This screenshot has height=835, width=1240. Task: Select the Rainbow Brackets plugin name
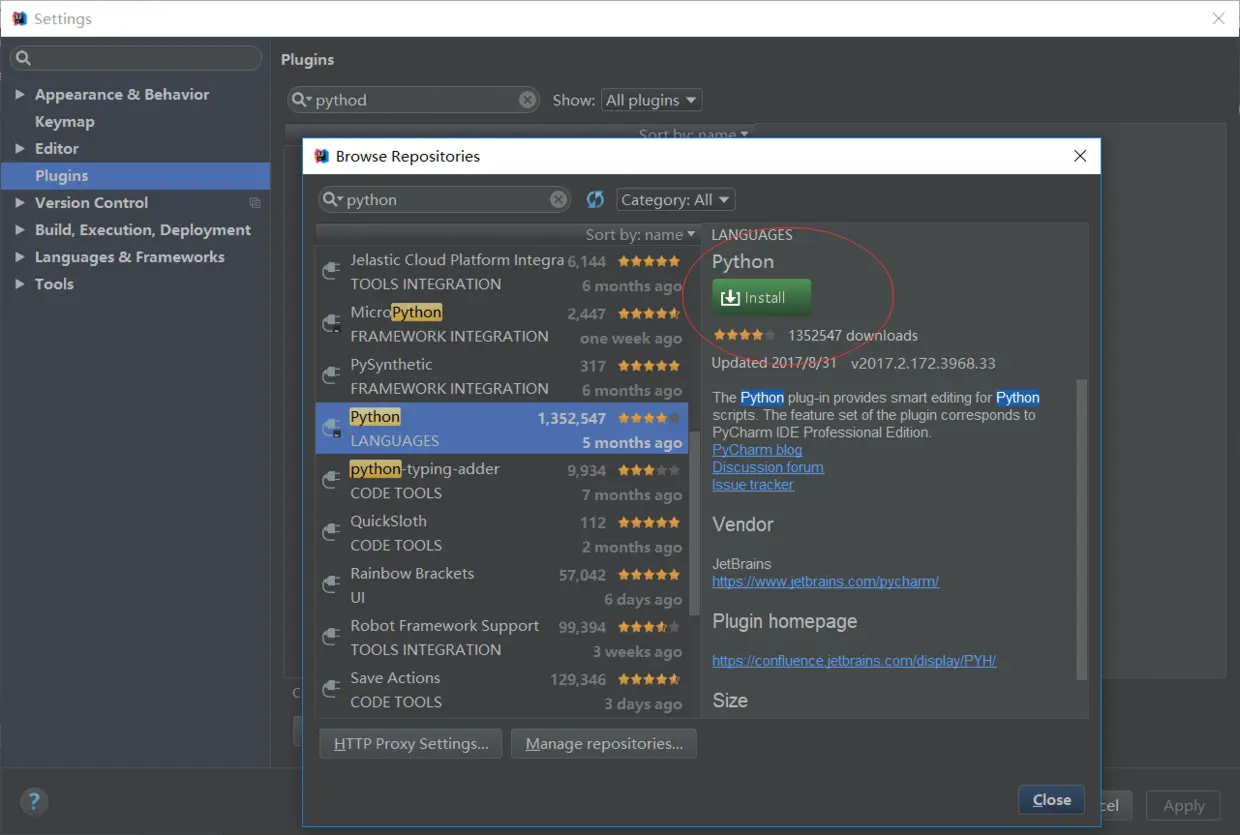412,573
